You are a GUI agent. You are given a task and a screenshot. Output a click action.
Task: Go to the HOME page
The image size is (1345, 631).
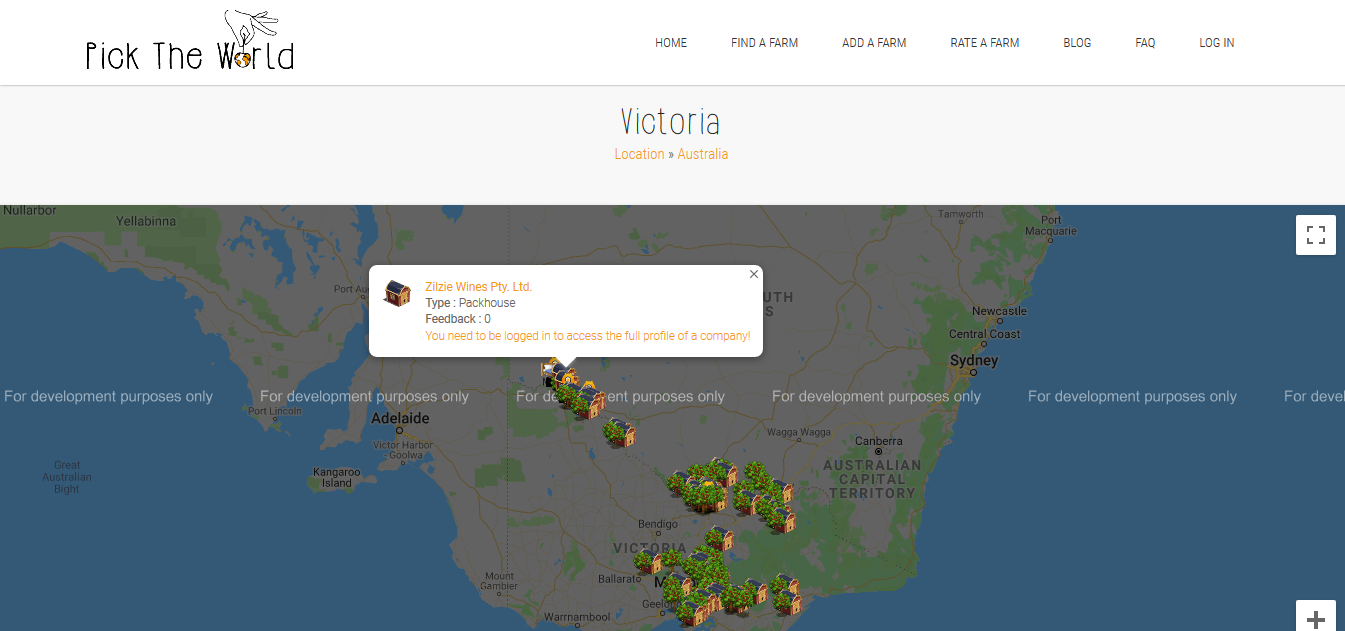click(671, 43)
